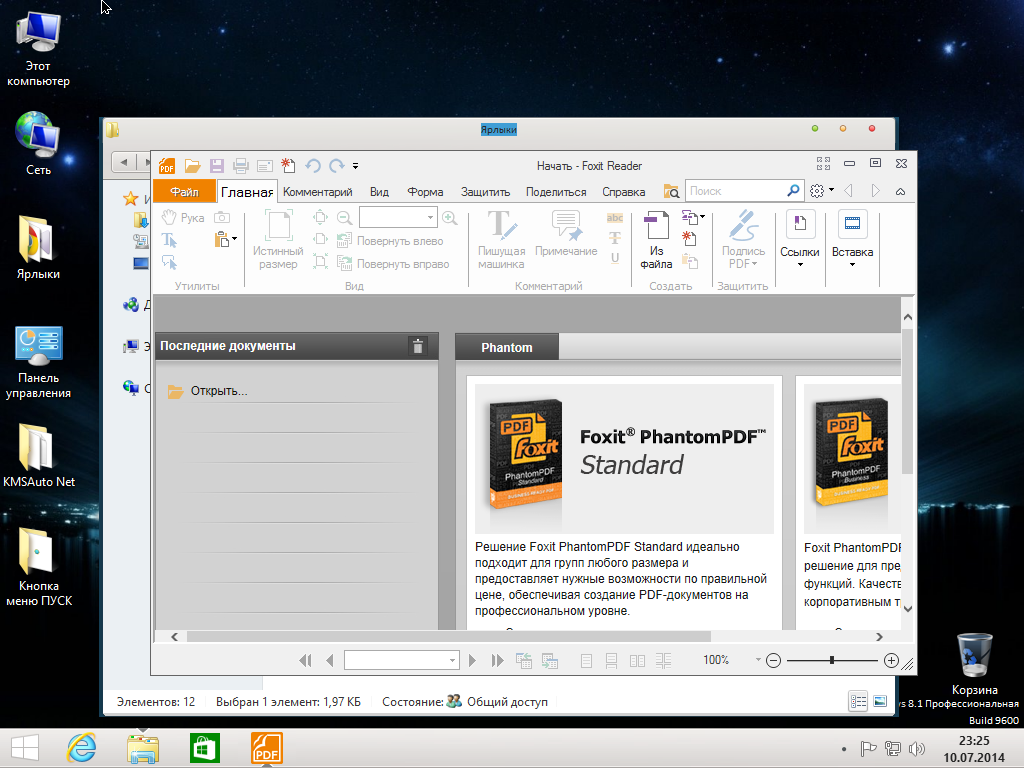
Task: Click into the 'Поиск' search field
Action: pos(735,191)
